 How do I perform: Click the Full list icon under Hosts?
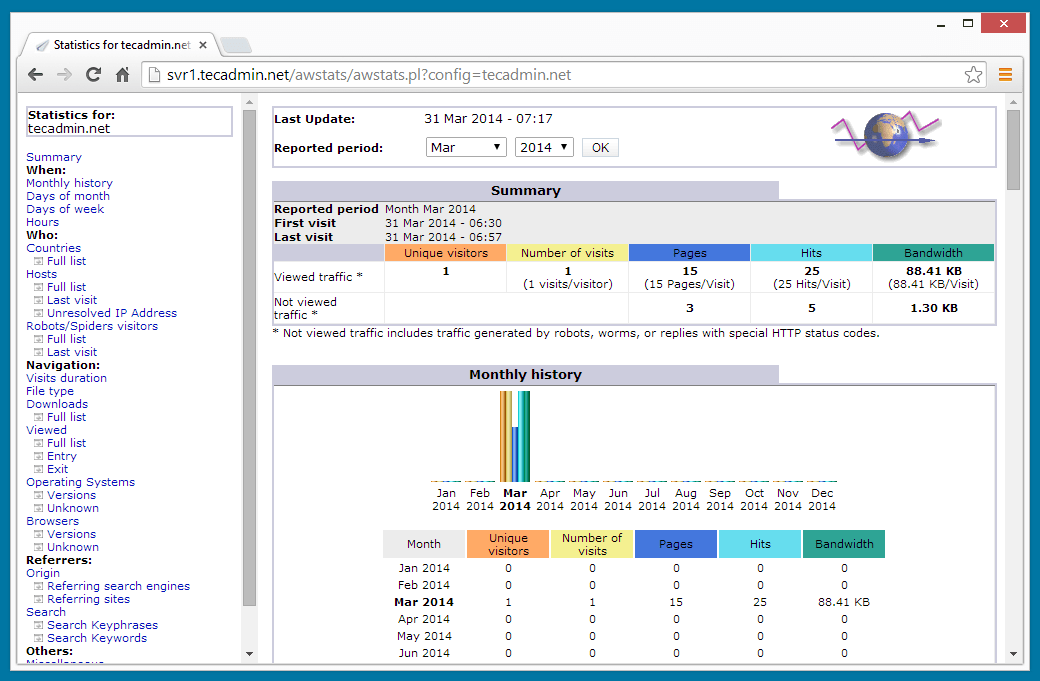point(37,287)
